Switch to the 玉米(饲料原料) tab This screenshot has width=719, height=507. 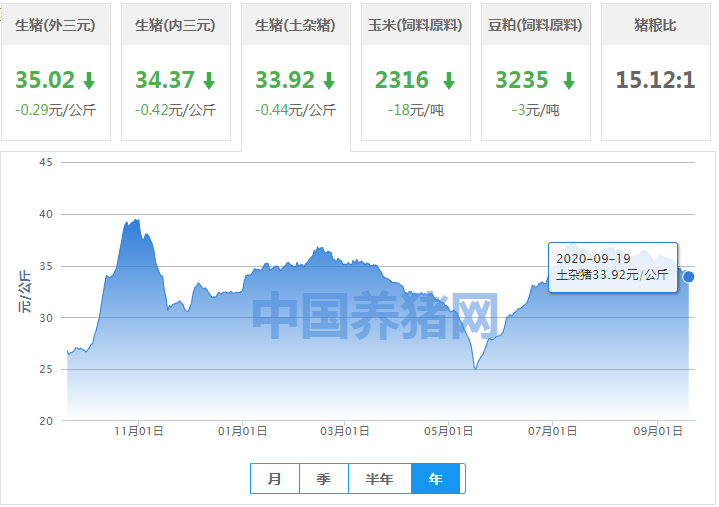(x=416, y=72)
